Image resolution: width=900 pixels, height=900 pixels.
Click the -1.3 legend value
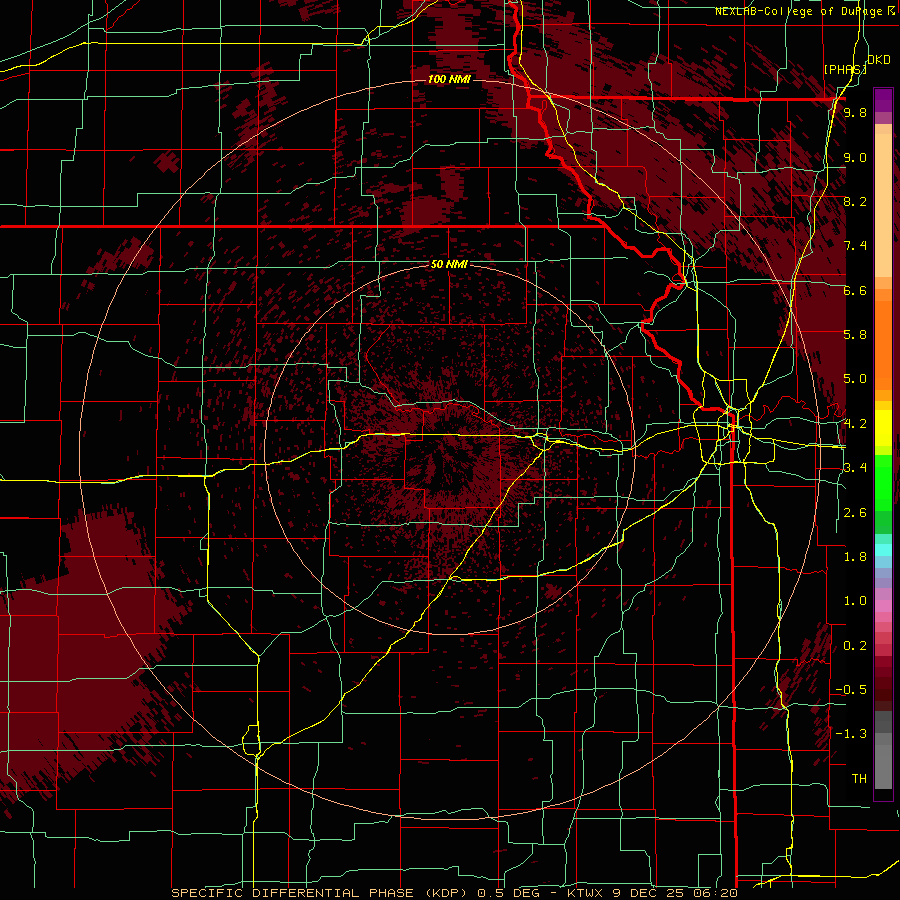pos(851,734)
